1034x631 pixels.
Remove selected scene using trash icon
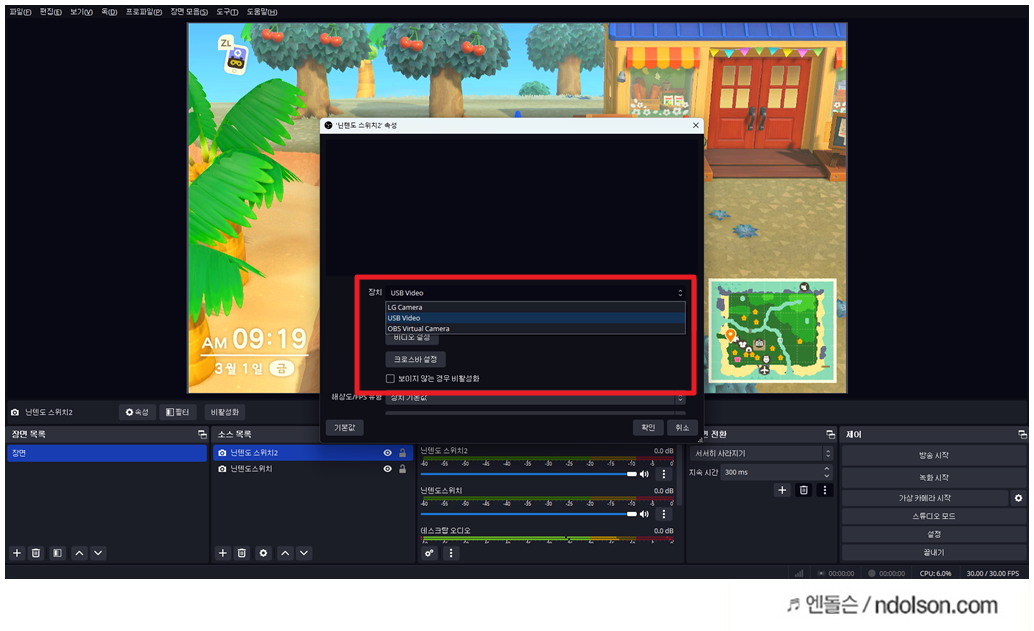[36, 553]
